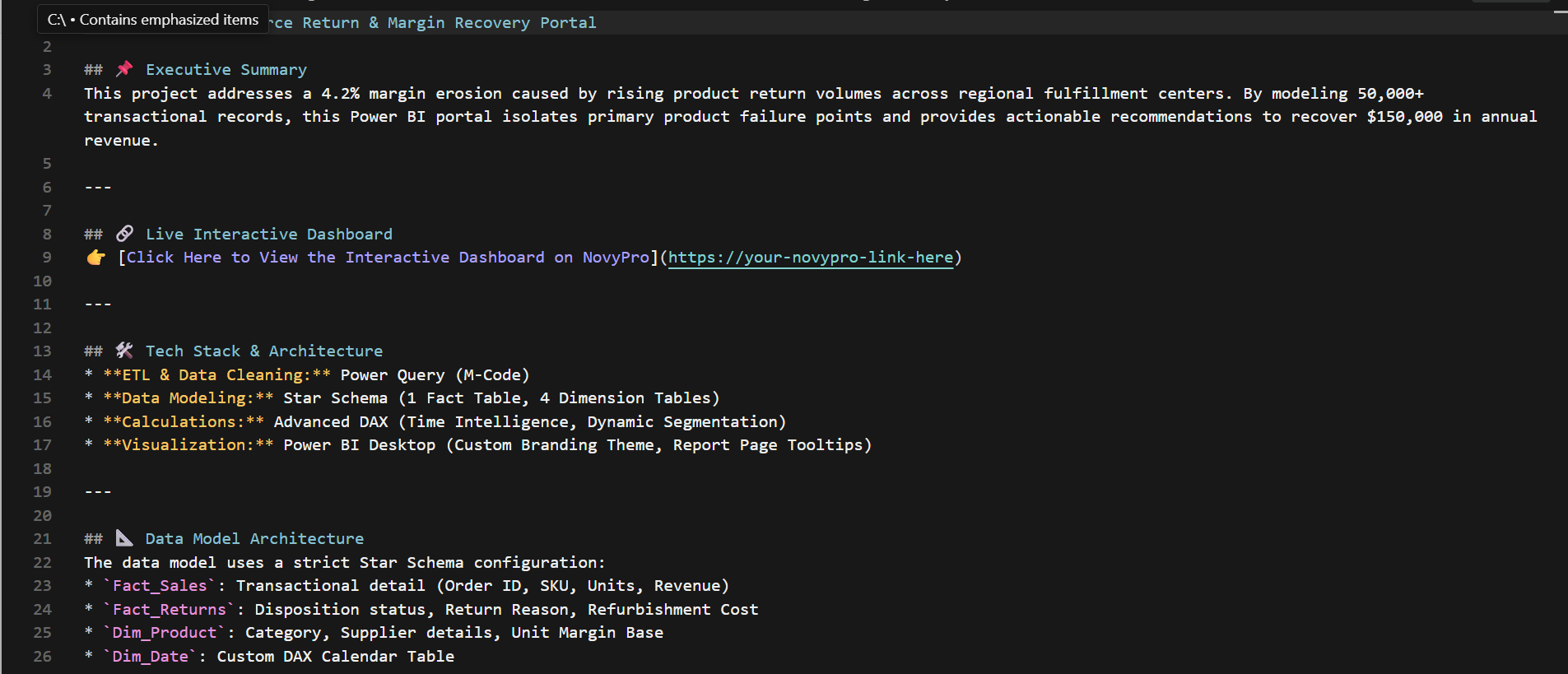Viewport: 1568px width, 674px height.
Task: Click the '$150,000' value in the summary
Action: pos(1405,117)
